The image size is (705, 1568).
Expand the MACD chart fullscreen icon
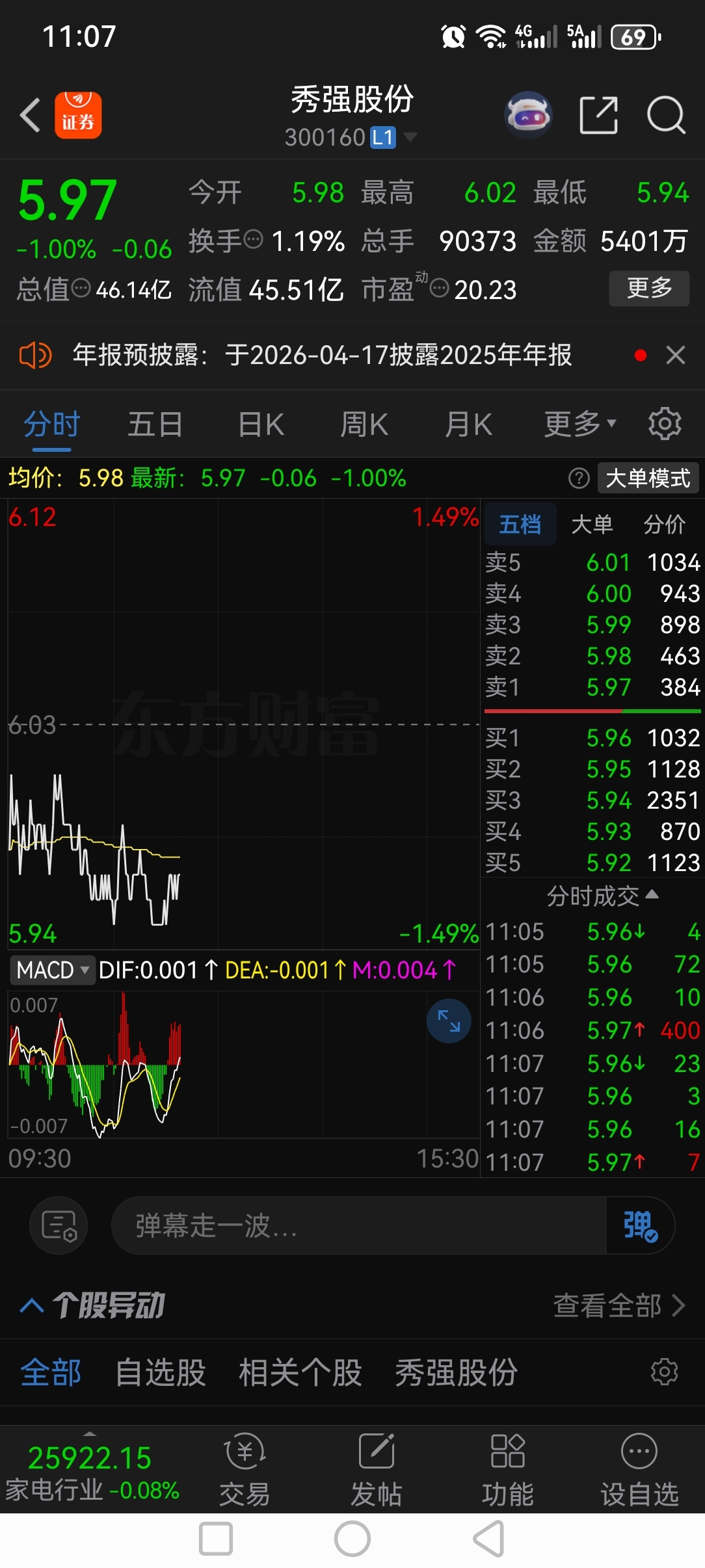click(x=449, y=1021)
